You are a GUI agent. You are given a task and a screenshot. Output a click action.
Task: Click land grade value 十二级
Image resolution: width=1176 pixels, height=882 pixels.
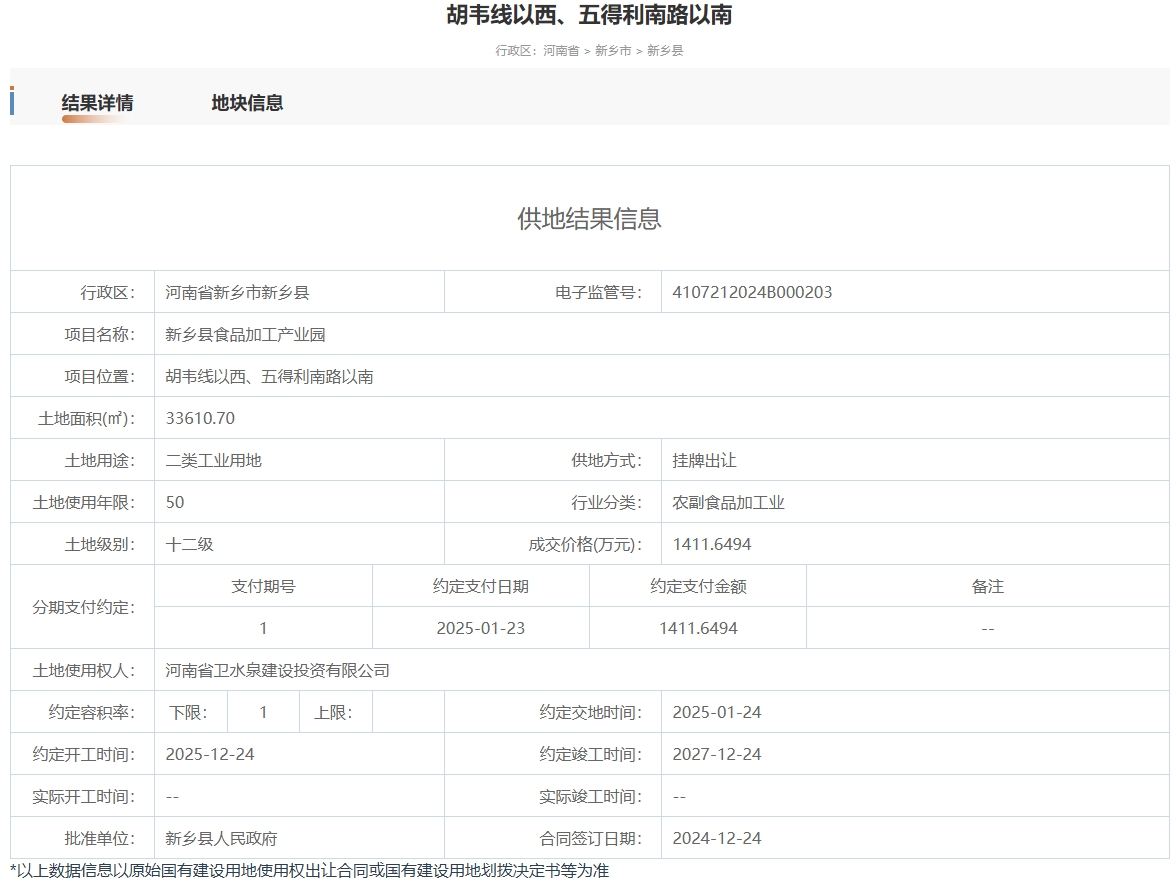click(189, 544)
